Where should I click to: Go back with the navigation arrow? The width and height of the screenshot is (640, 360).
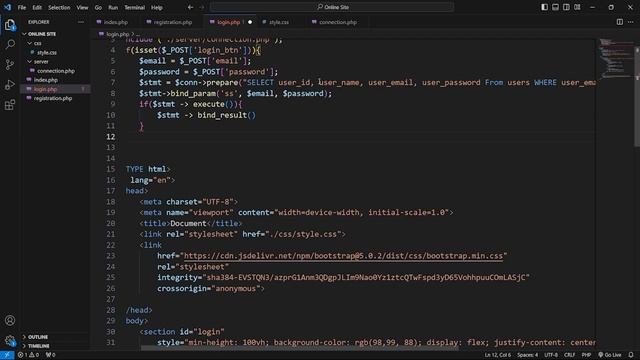191,7
